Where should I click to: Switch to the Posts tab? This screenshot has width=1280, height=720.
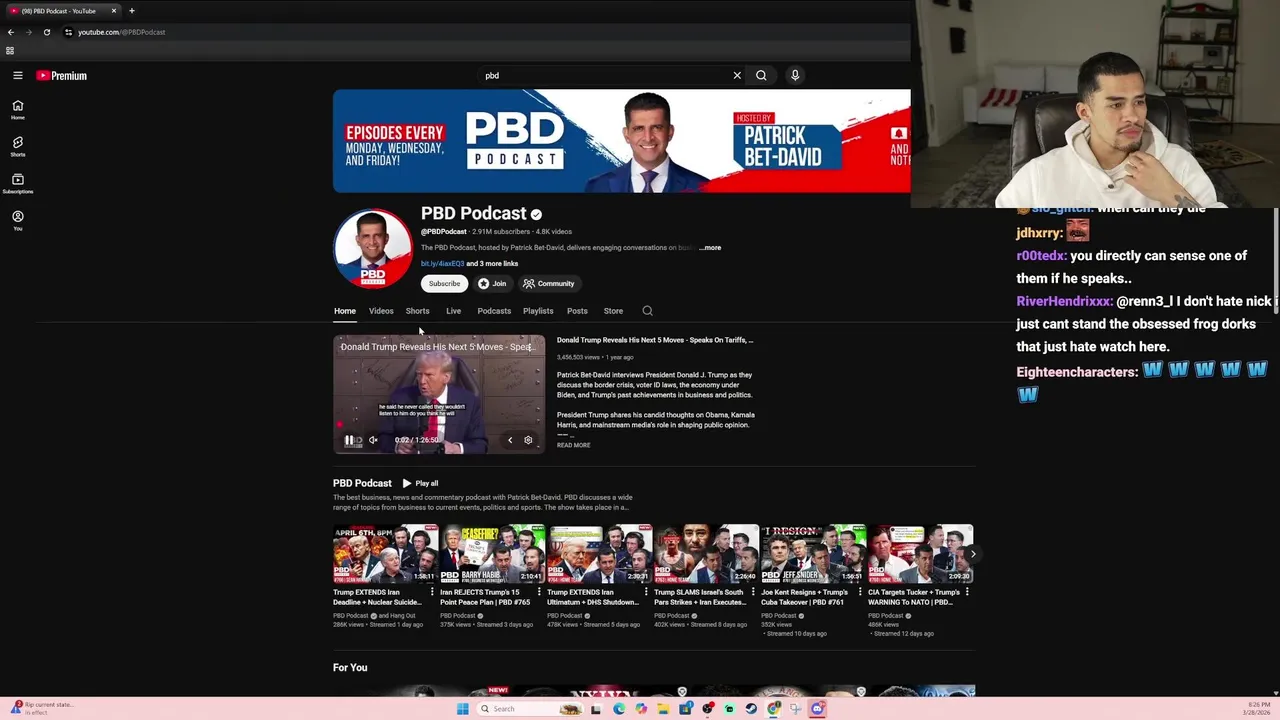(x=577, y=311)
